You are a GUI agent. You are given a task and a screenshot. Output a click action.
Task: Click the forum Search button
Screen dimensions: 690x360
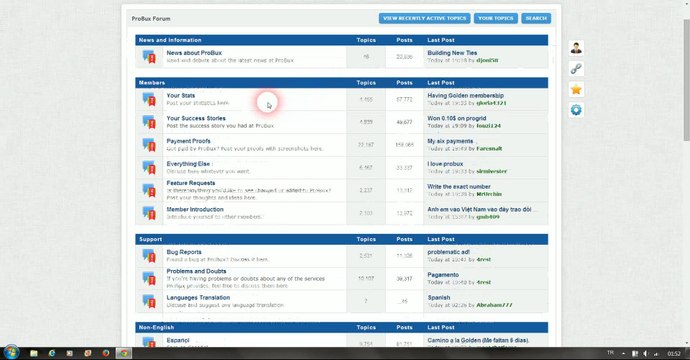536,18
